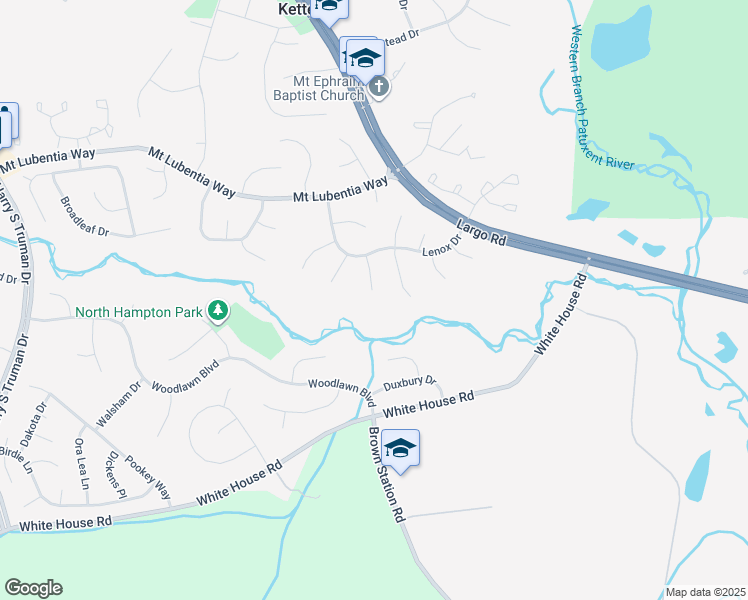The width and height of the screenshot is (748, 600).
Task: Select the Ora Lea Ln street label
Action: click(82, 464)
